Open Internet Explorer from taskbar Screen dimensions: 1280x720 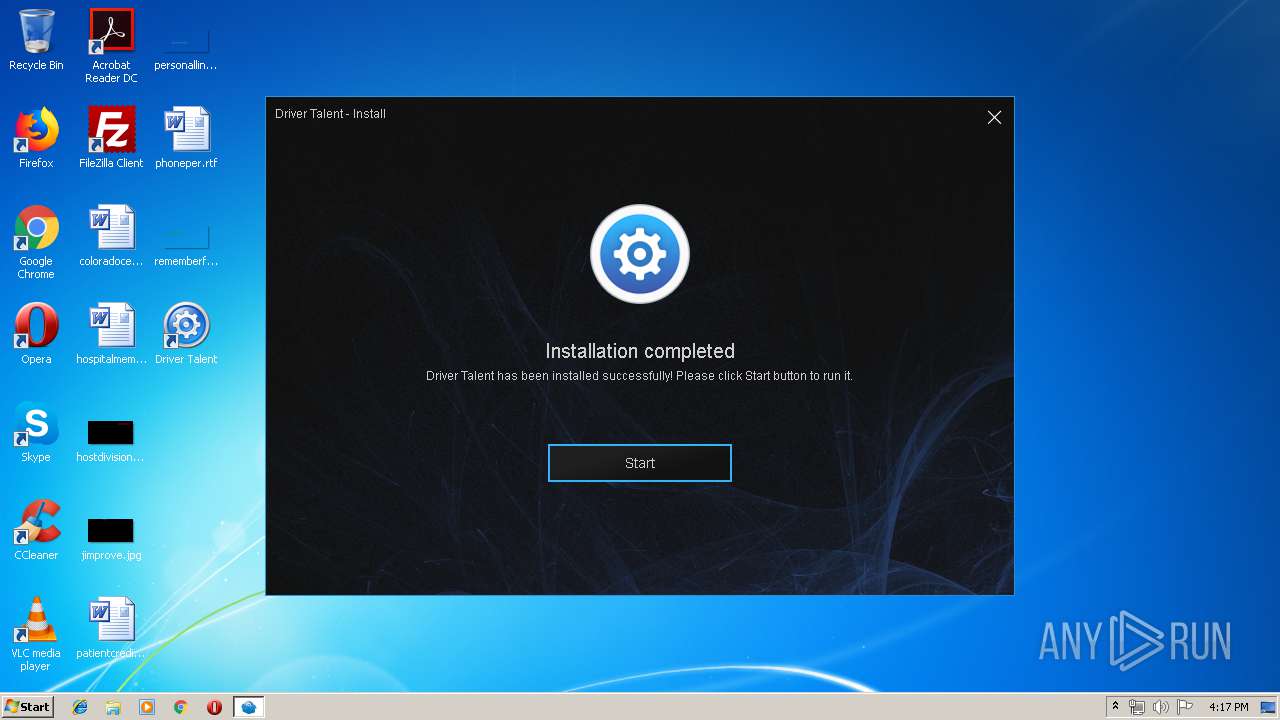[x=80, y=707]
